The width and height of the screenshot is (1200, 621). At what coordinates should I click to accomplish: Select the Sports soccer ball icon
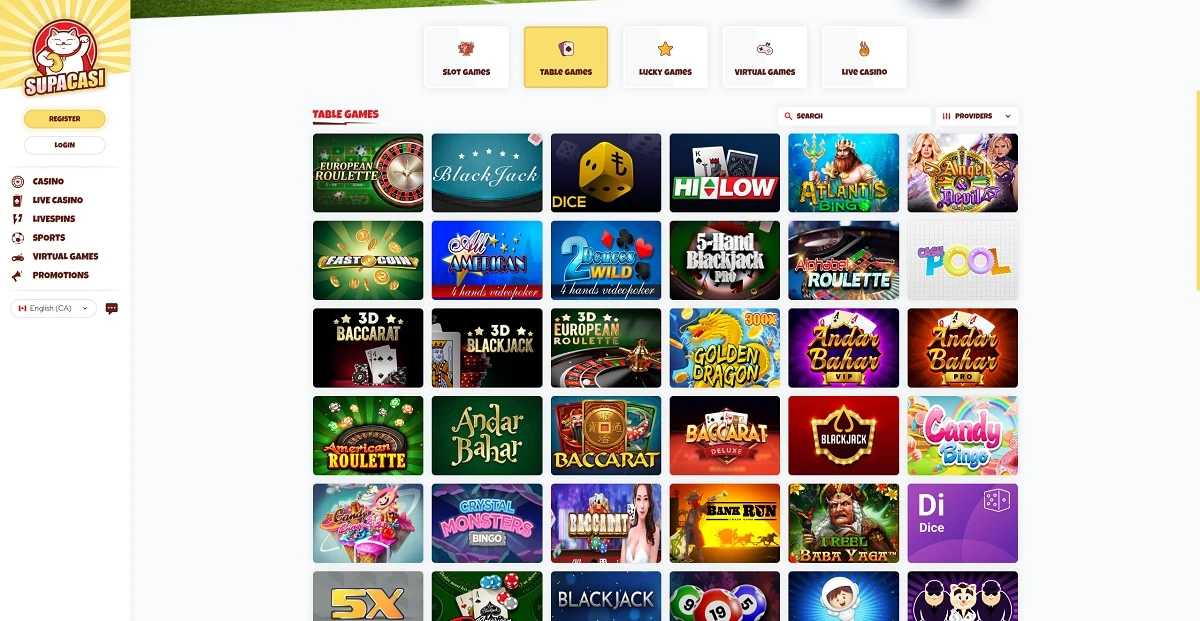pyautogui.click(x=17, y=238)
